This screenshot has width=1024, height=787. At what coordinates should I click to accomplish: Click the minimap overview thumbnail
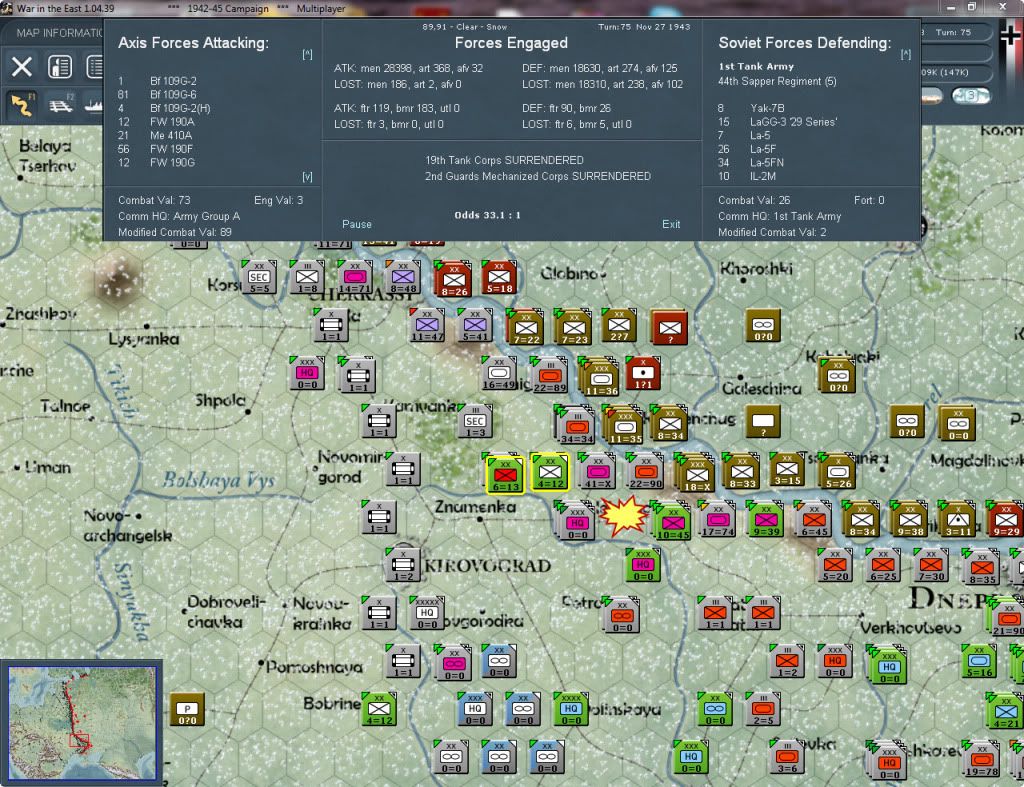tap(82, 722)
